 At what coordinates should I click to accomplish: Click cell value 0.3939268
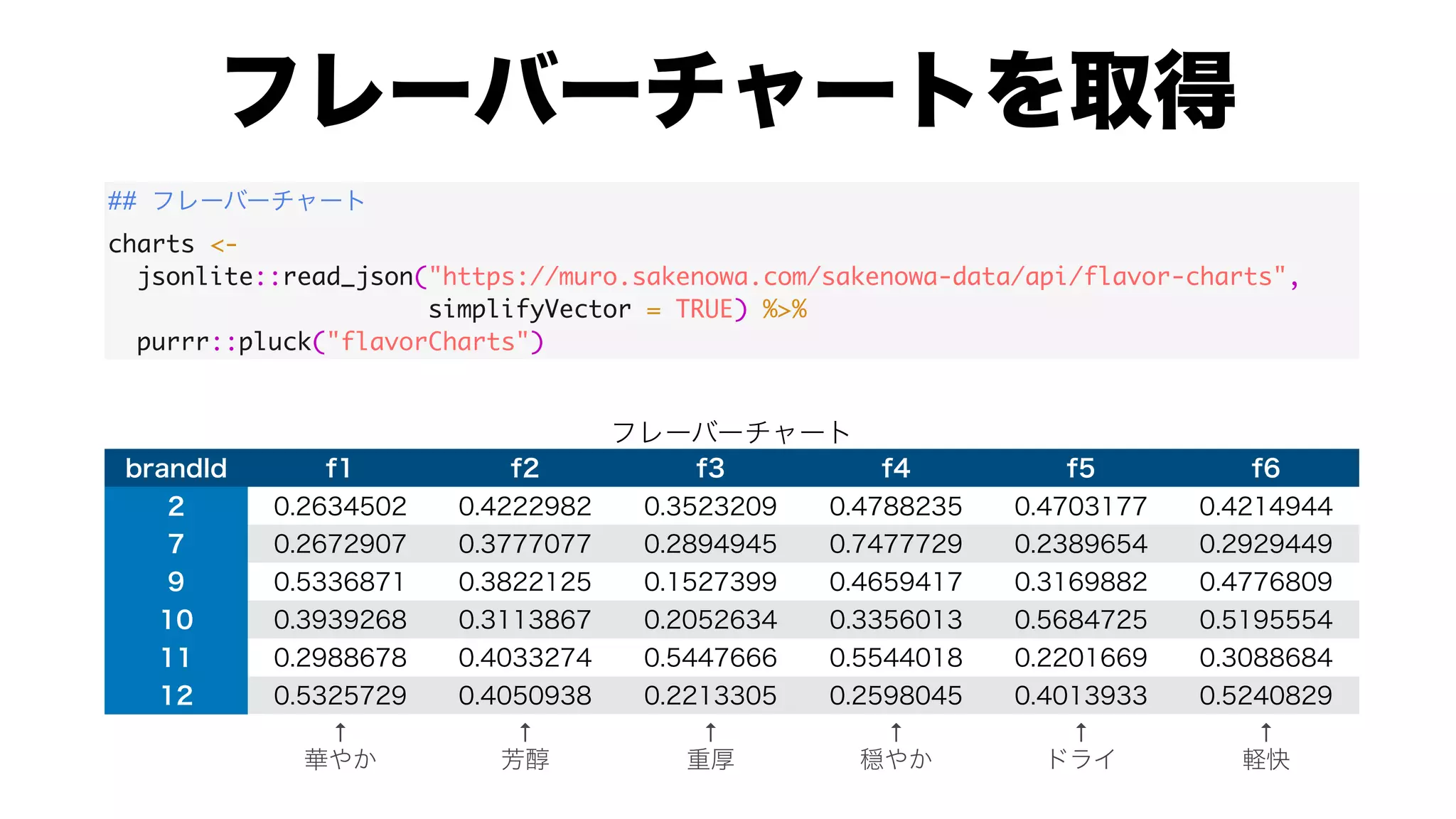340,620
